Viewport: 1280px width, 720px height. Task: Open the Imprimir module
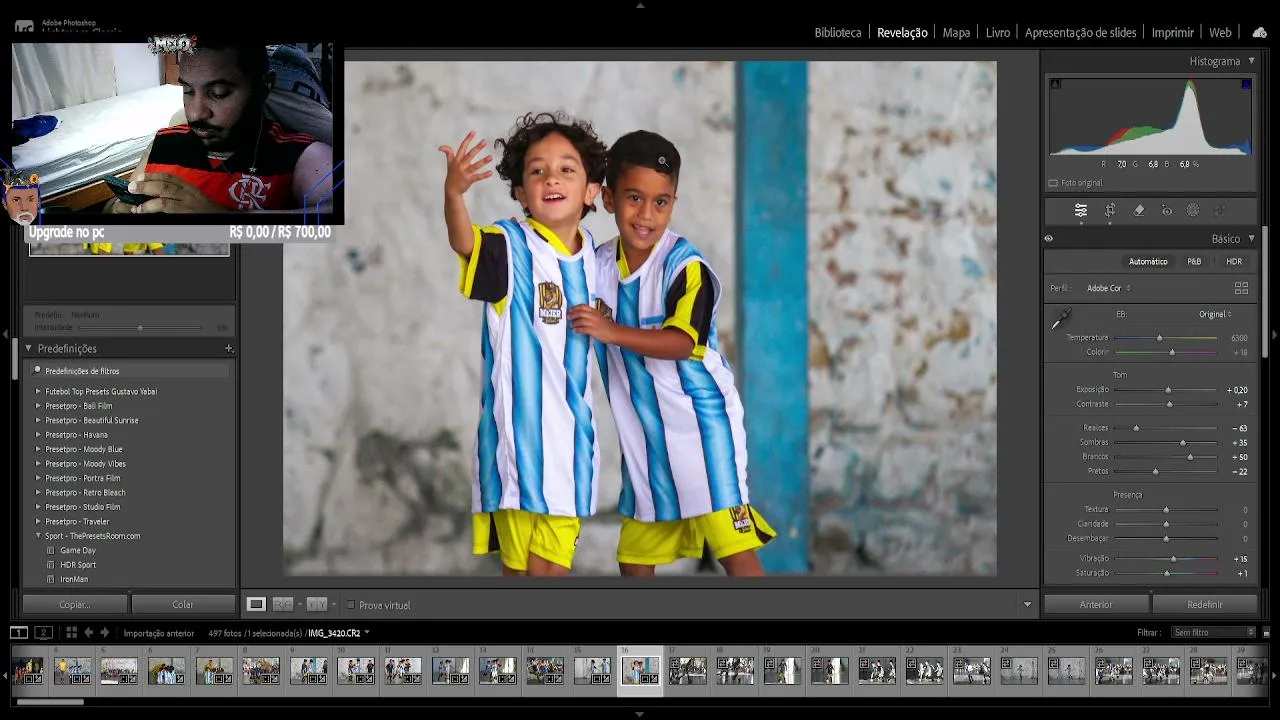(1173, 32)
